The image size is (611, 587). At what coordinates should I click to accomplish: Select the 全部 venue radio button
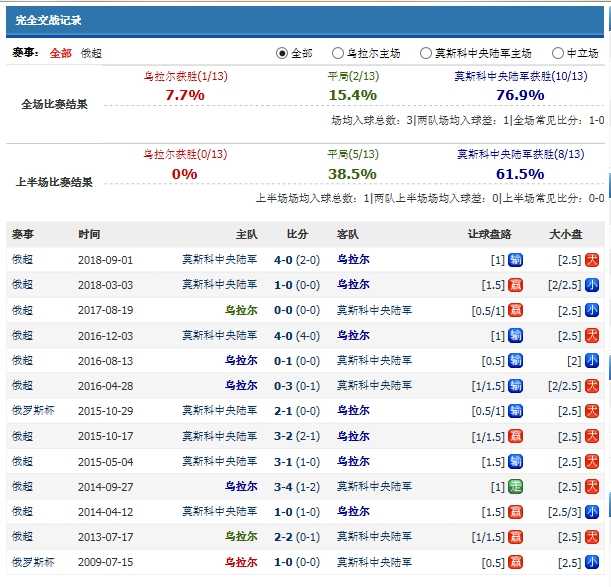tap(282, 53)
